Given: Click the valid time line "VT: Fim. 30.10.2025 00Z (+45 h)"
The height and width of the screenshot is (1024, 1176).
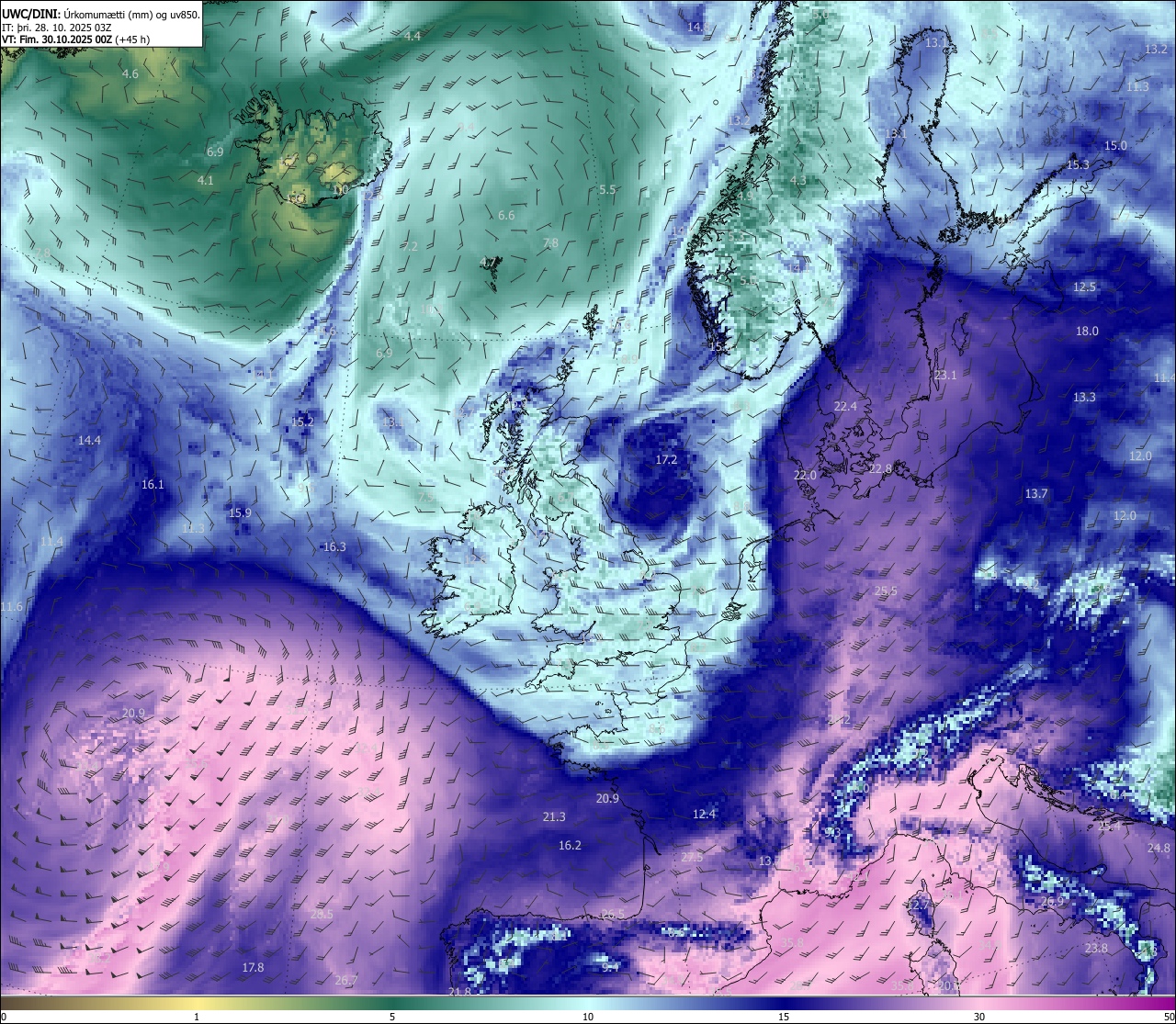Looking at the screenshot, I should pyautogui.click(x=76, y=39).
